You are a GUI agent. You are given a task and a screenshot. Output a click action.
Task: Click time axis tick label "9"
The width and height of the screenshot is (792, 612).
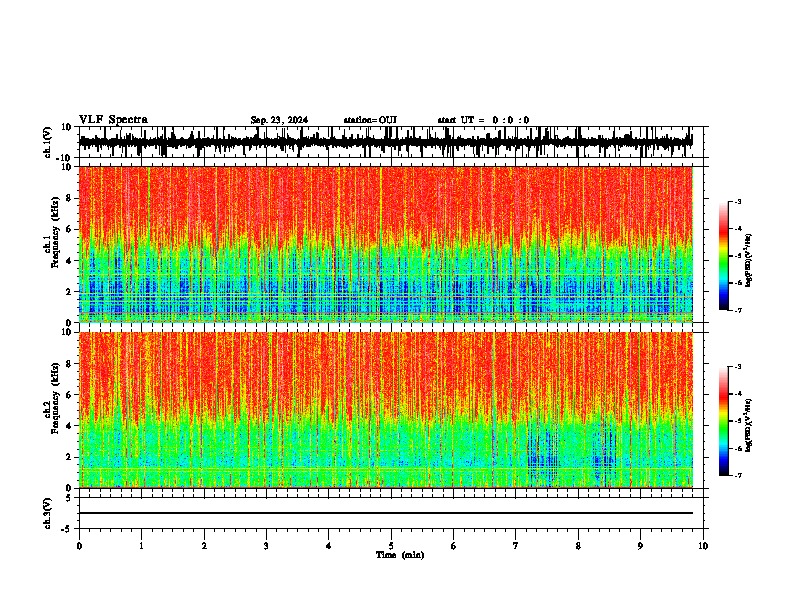tap(641, 546)
